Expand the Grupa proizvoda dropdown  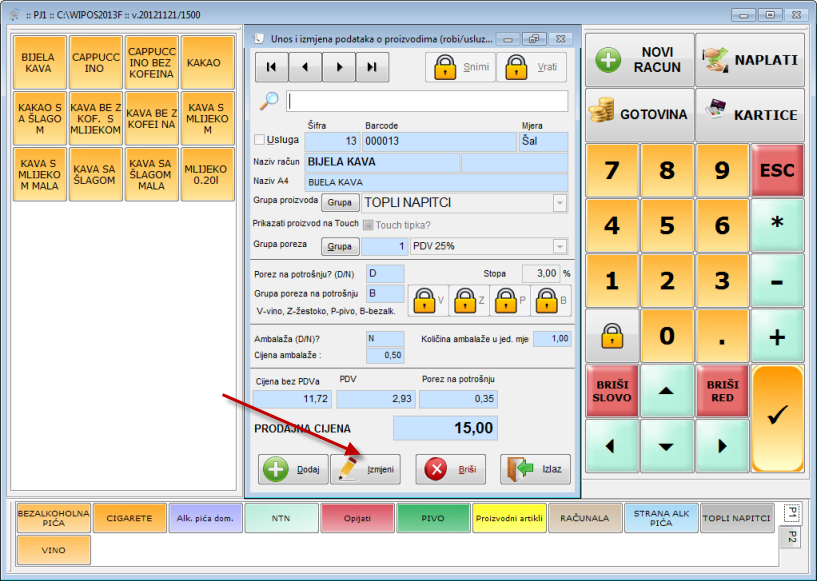[x=559, y=203]
